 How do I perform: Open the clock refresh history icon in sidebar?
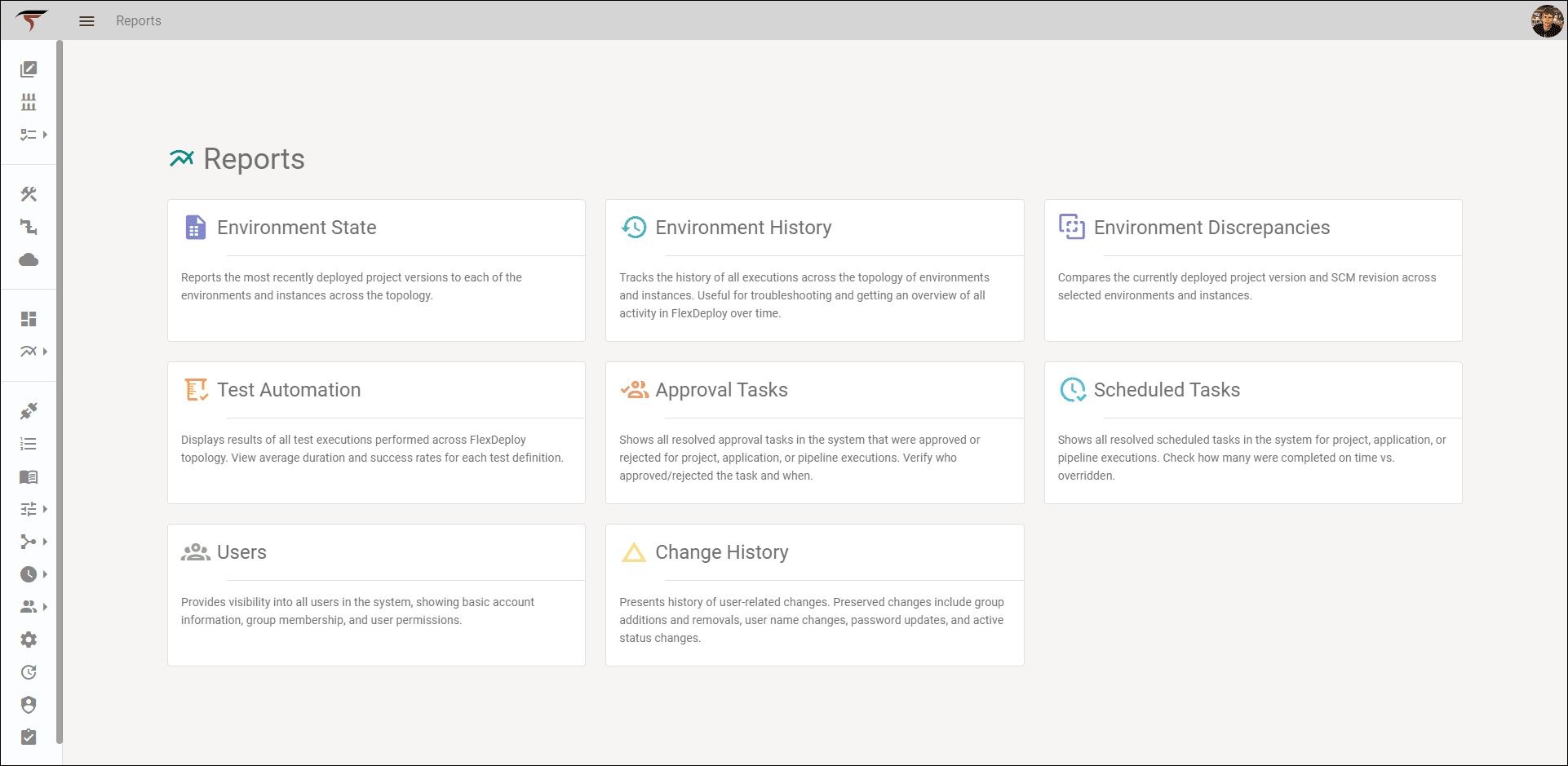click(x=29, y=672)
